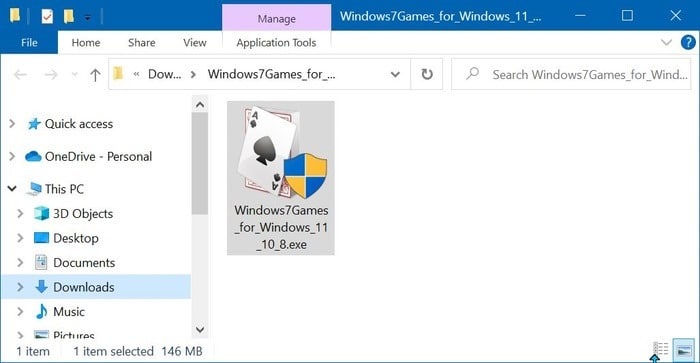Click the 3D Objects cube icon
Image resolution: width=700 pixels, height=363 pixels.
(42, 213)
